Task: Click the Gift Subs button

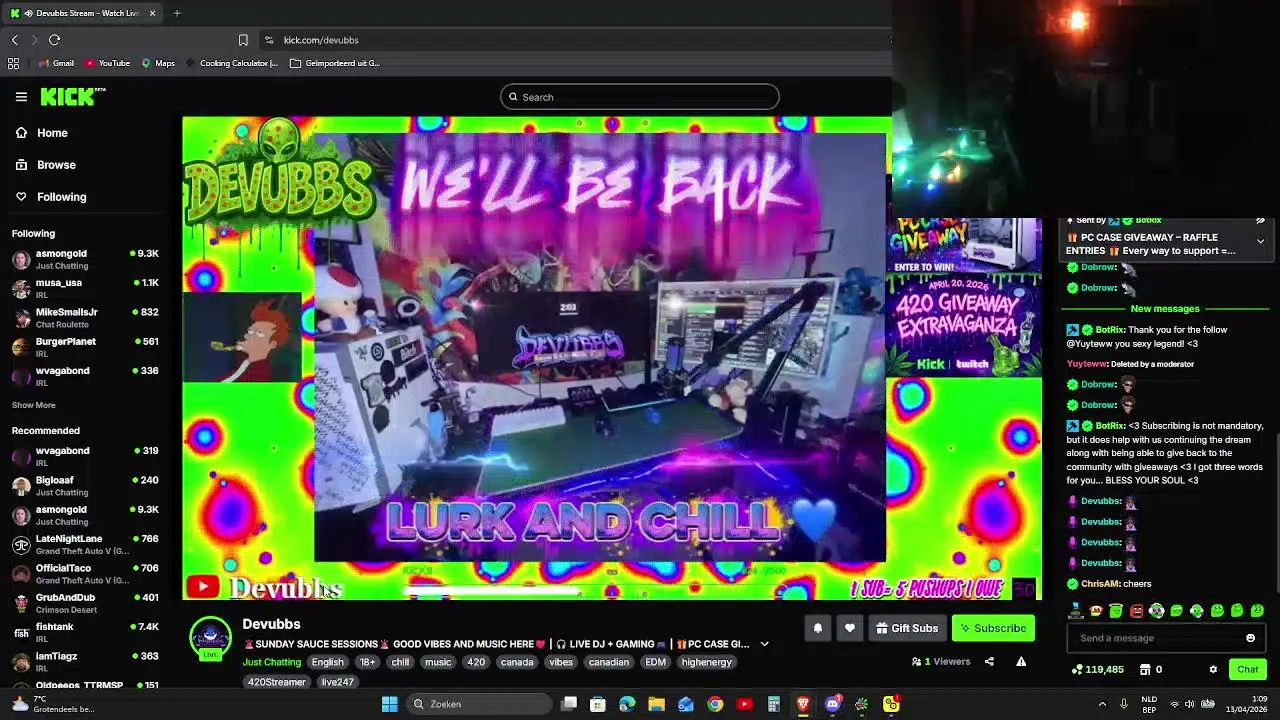Action: [907, 628]
